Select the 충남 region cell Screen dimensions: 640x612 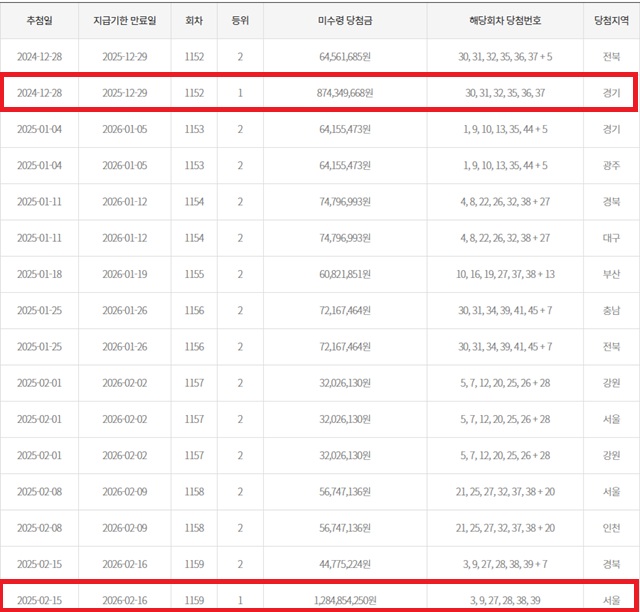(x=611, y=311)
